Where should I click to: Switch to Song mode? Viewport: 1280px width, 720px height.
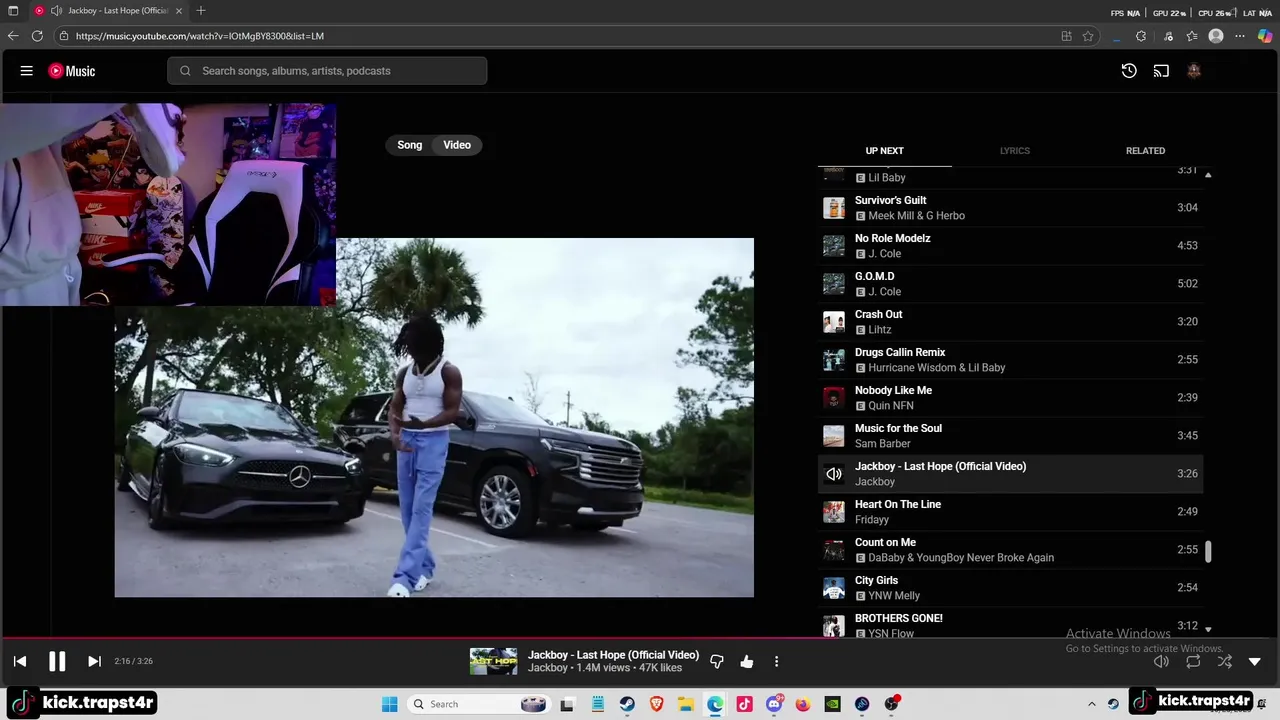click(410, 145)
